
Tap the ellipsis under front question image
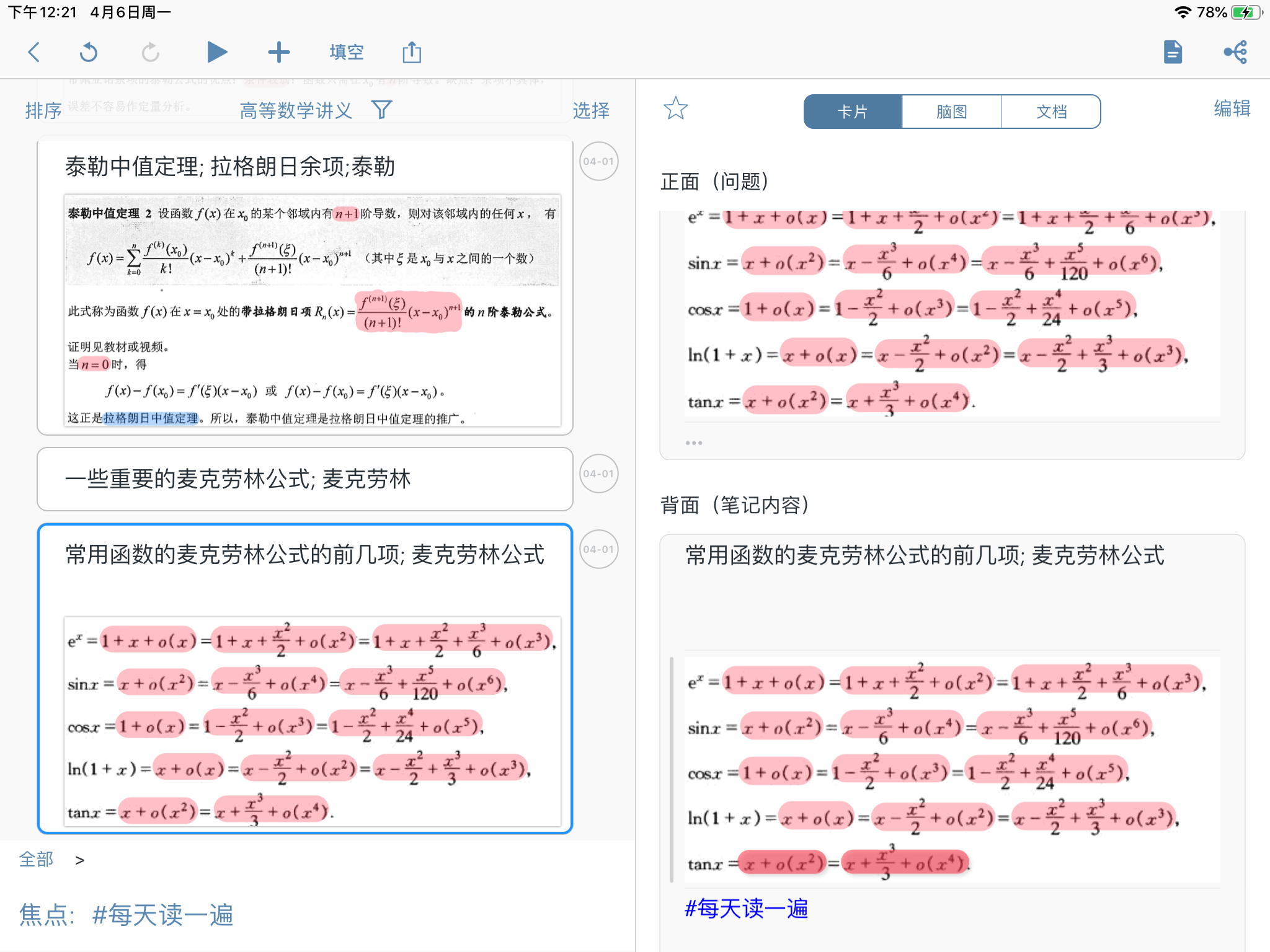[x=694, y=443]
